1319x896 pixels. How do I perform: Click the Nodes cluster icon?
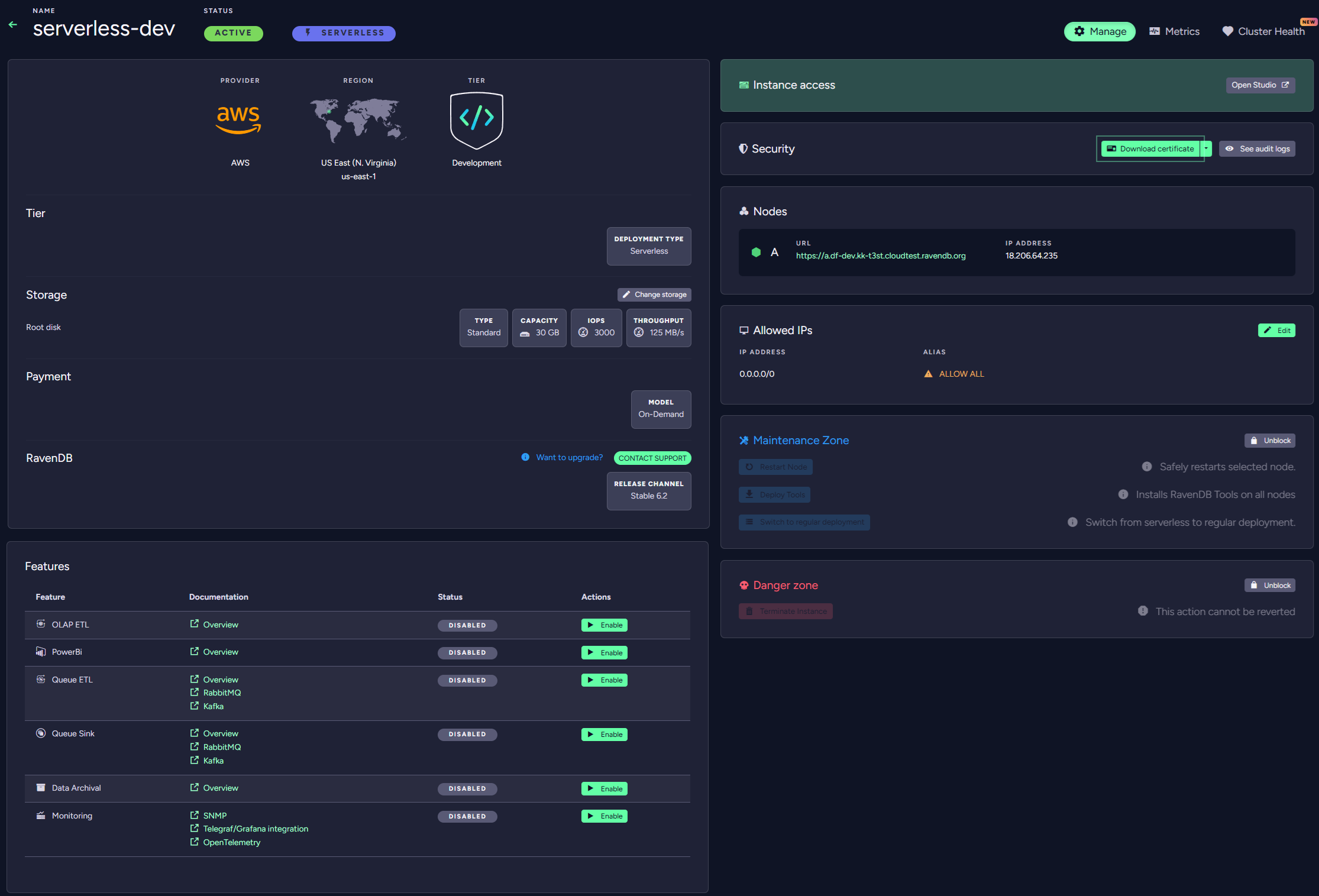(743, 212)
